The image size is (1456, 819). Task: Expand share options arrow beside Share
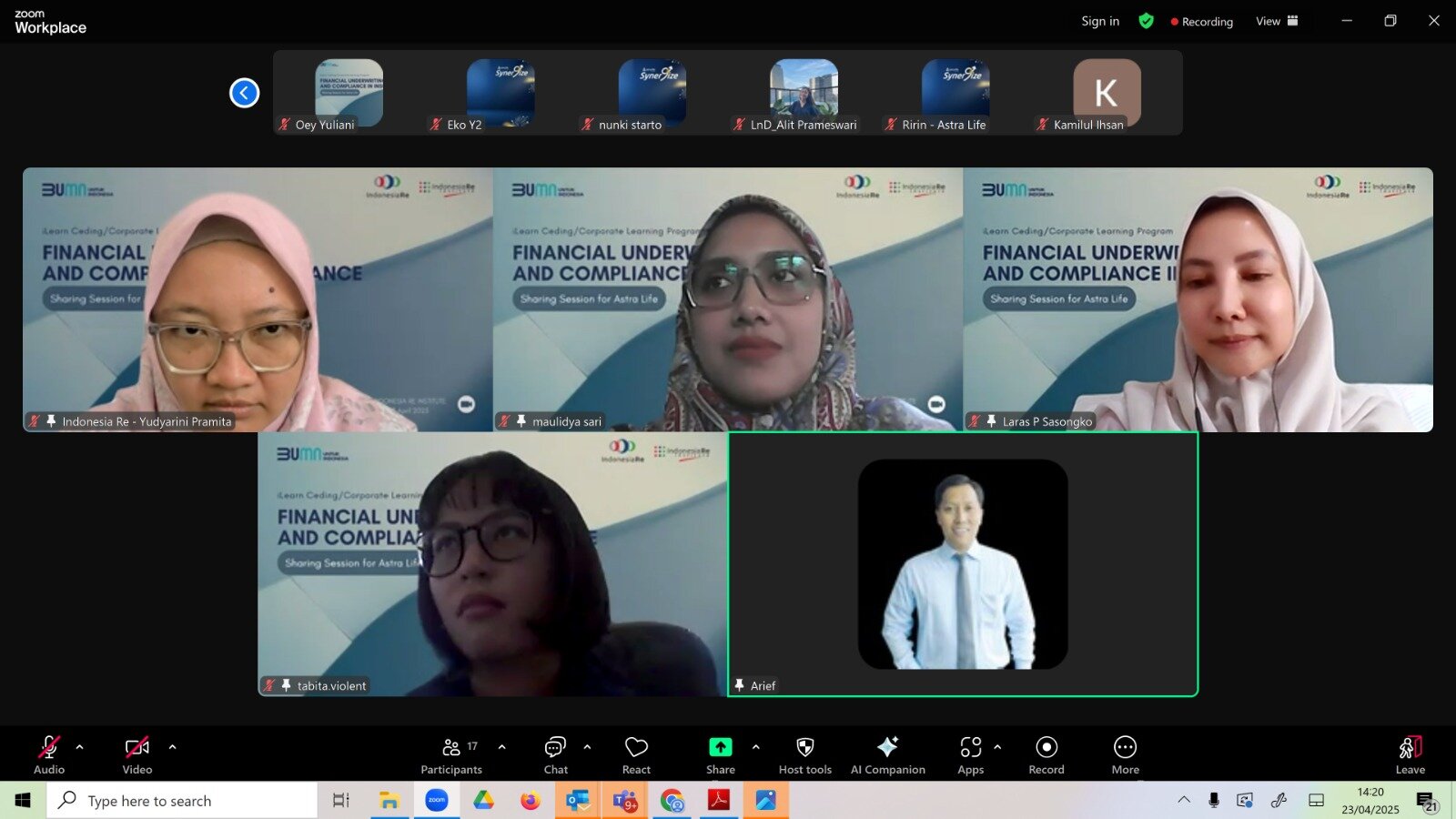755,747
